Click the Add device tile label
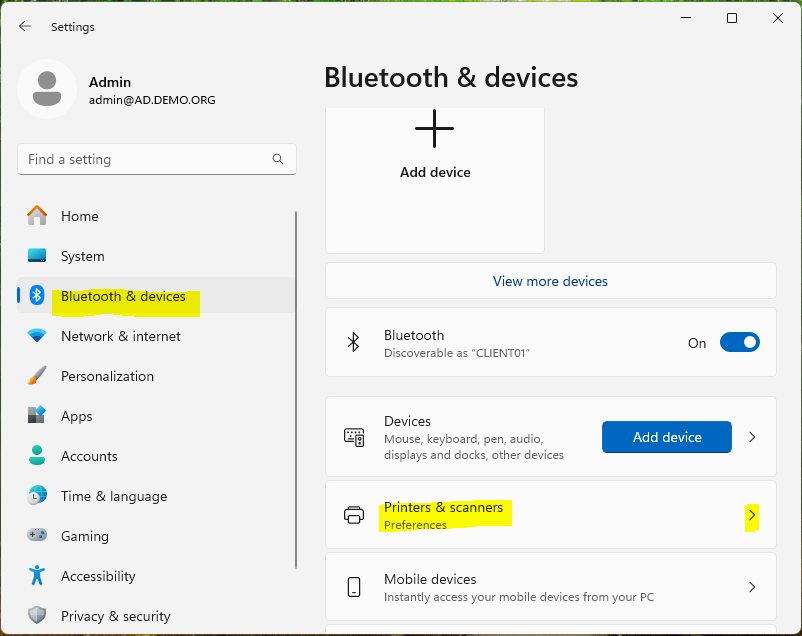Image resolution: width=802 pixels, height=636 pixels. click(x=435, y=172)
